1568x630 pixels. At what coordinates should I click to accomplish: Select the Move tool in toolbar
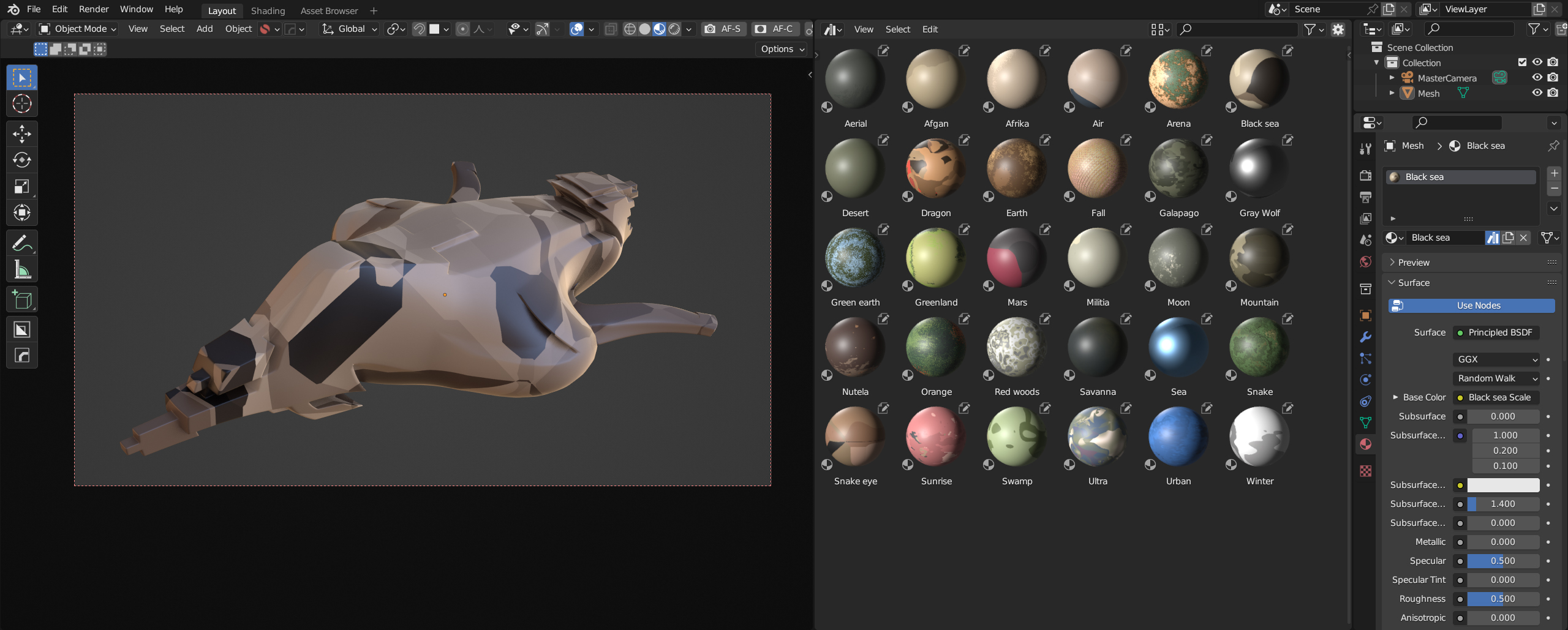click(x=22, y=134)
